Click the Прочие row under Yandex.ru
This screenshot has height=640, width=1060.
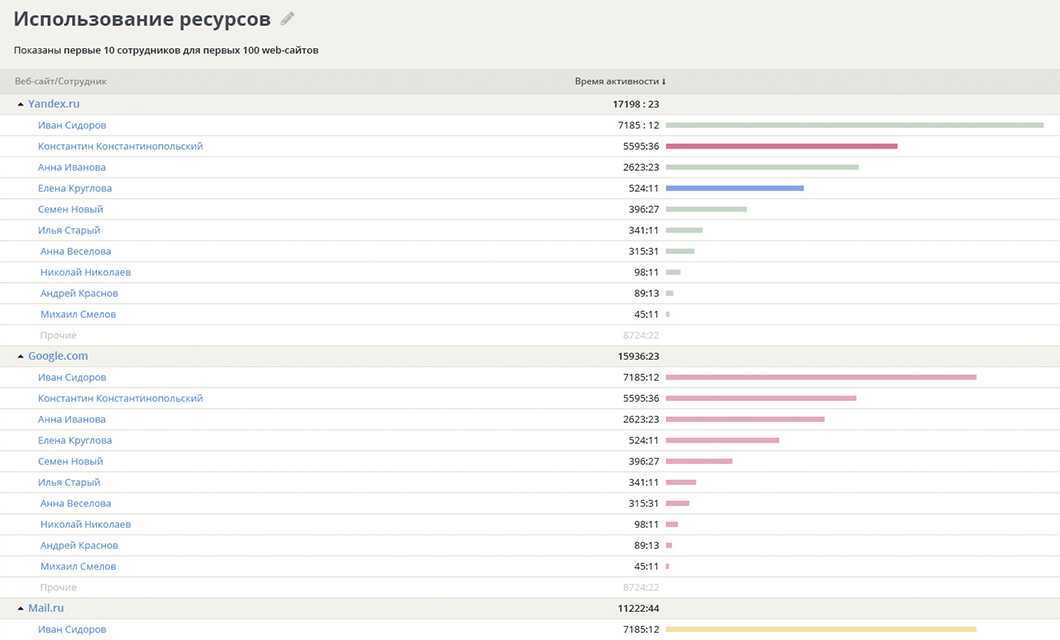coord(58,335)
